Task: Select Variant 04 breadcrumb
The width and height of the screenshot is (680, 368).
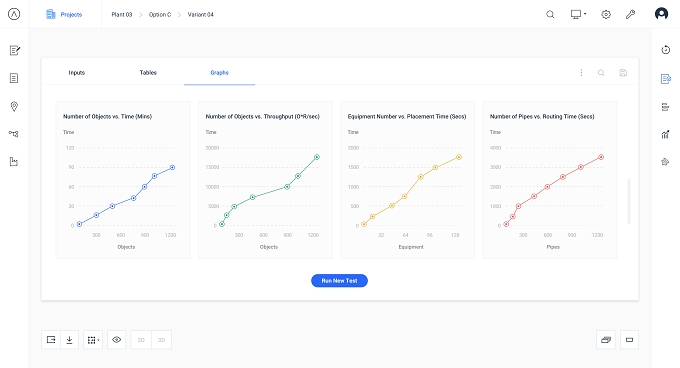Action: pos(200,14)
